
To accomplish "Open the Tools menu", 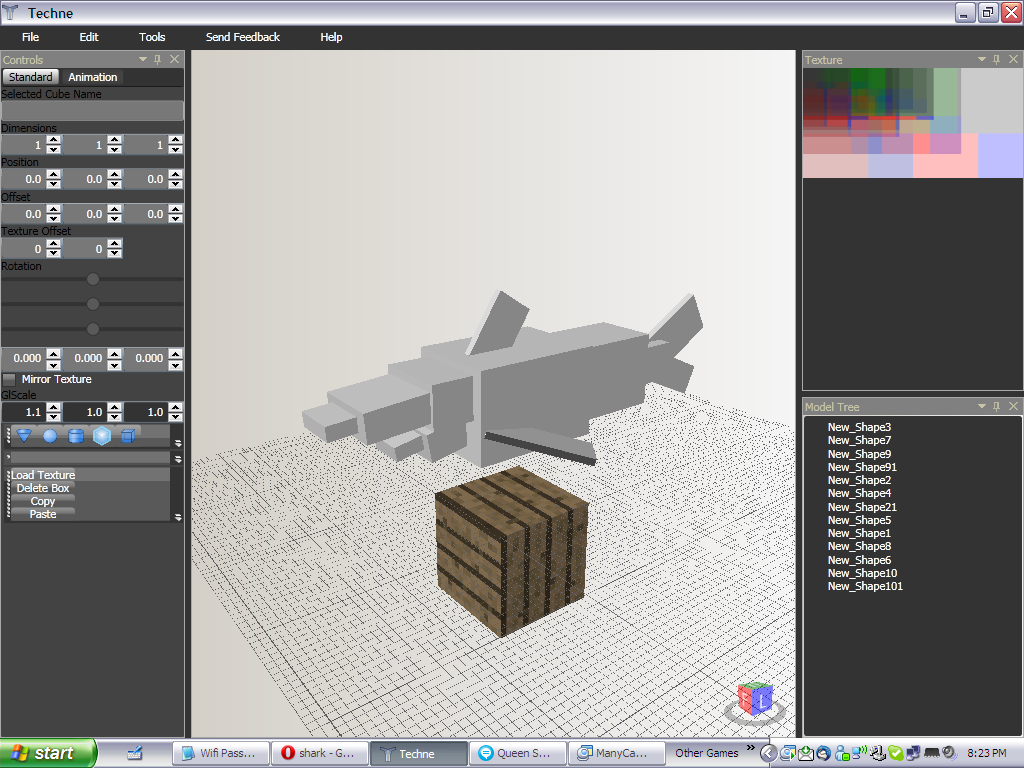I will [151, 37].
